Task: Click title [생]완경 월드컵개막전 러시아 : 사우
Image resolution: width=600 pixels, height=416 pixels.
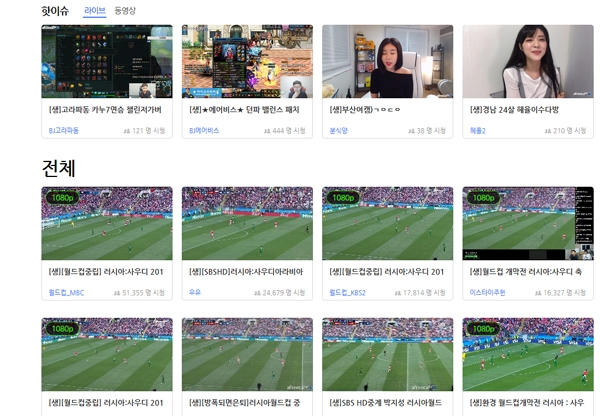Action: pos(527,403)
